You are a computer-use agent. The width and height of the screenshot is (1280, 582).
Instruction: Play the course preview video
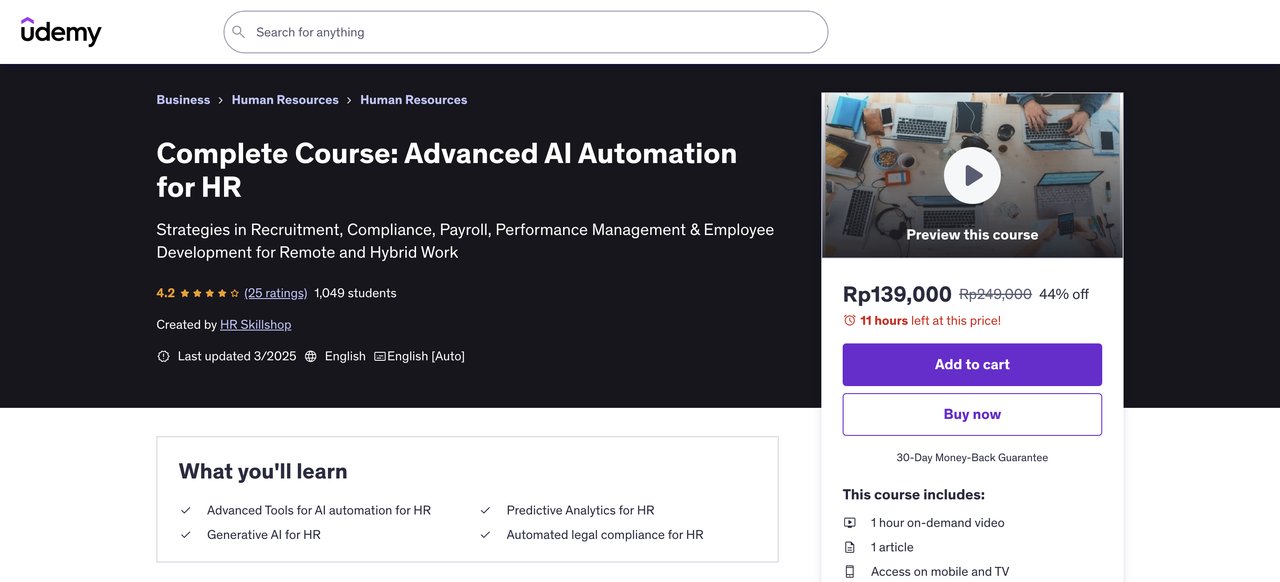tap(972, 176)
